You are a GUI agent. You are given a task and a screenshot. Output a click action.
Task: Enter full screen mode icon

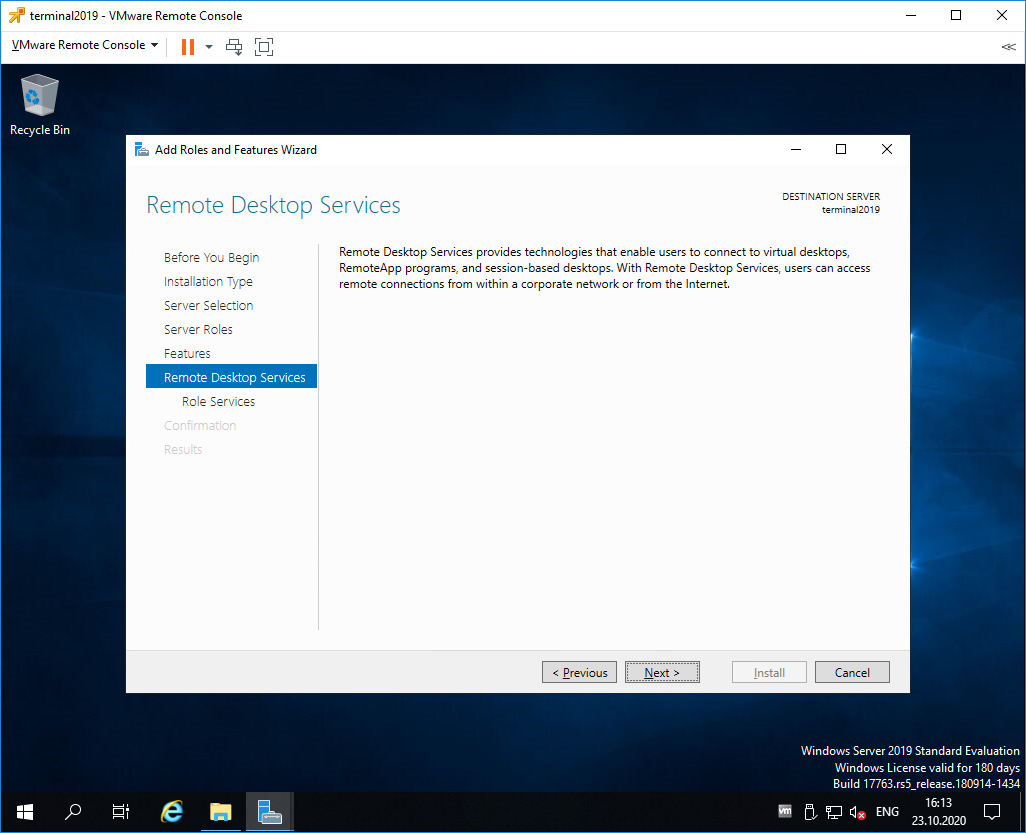tap(264, 46)
